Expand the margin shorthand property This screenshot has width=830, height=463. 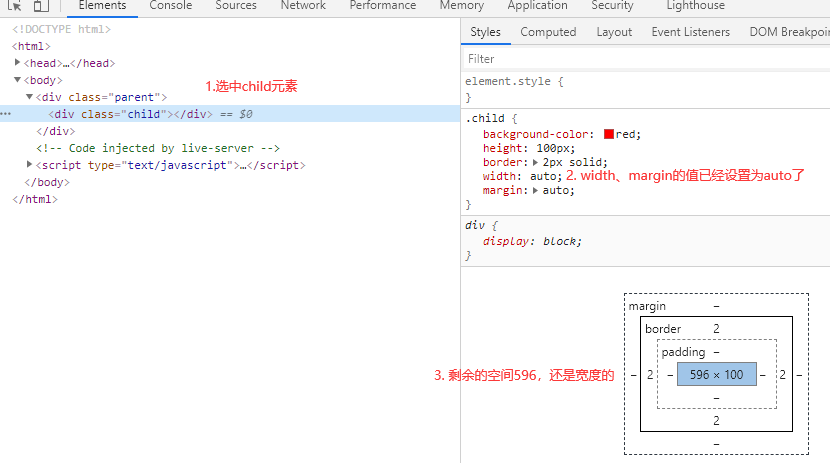click(535, 190)
